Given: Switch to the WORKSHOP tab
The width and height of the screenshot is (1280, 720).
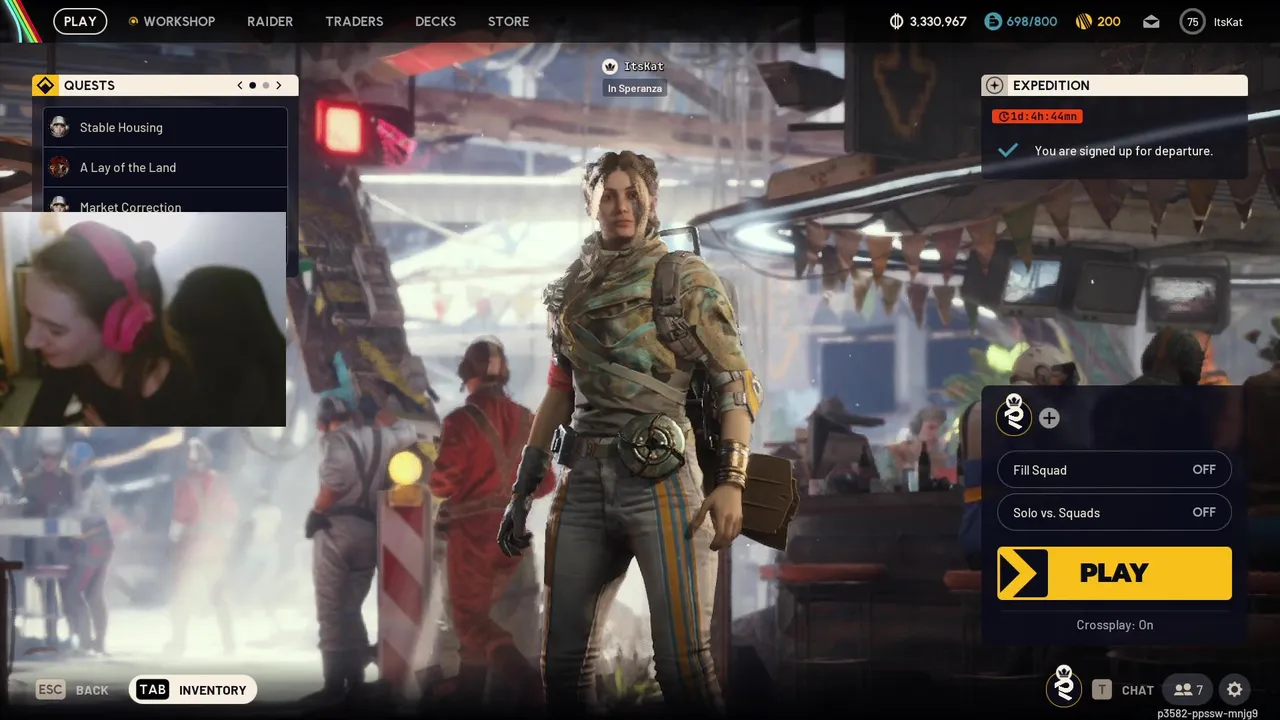Looking at the screenshot, I should tap(172, 21).
